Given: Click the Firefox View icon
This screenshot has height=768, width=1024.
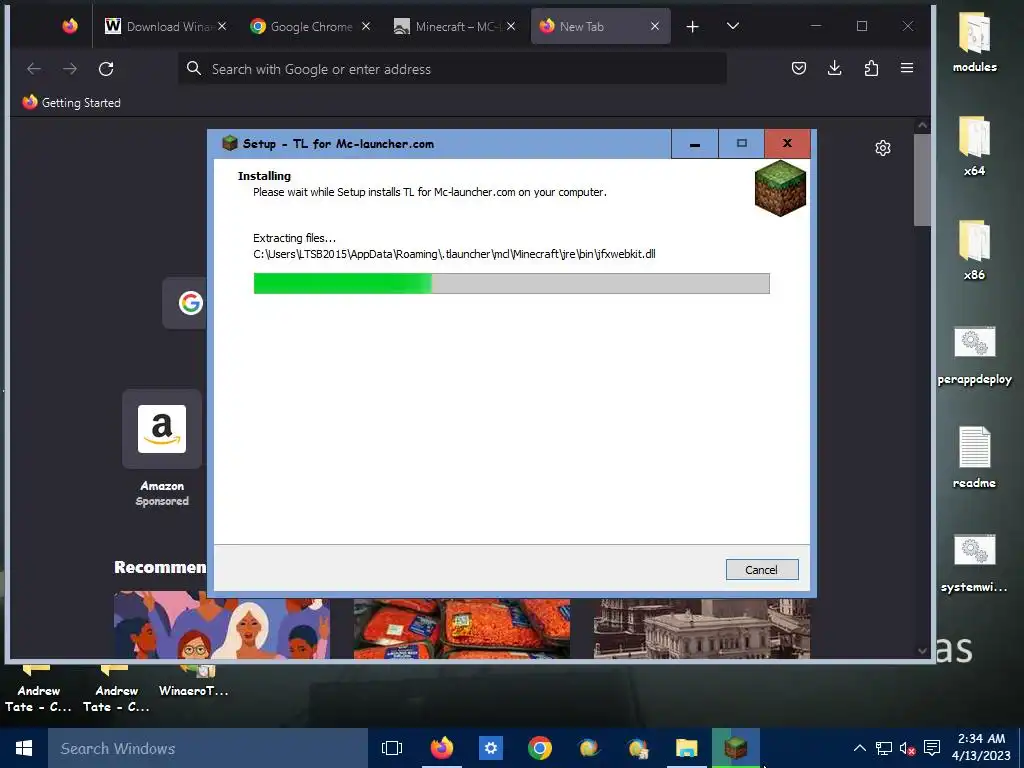Looking at the screenshot, I should pos(70,26).
